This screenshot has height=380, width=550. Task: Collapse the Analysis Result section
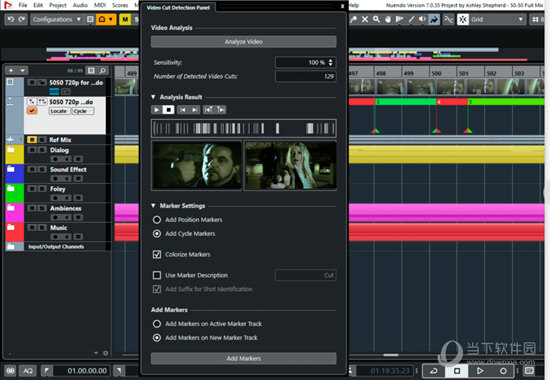point(153,97)
